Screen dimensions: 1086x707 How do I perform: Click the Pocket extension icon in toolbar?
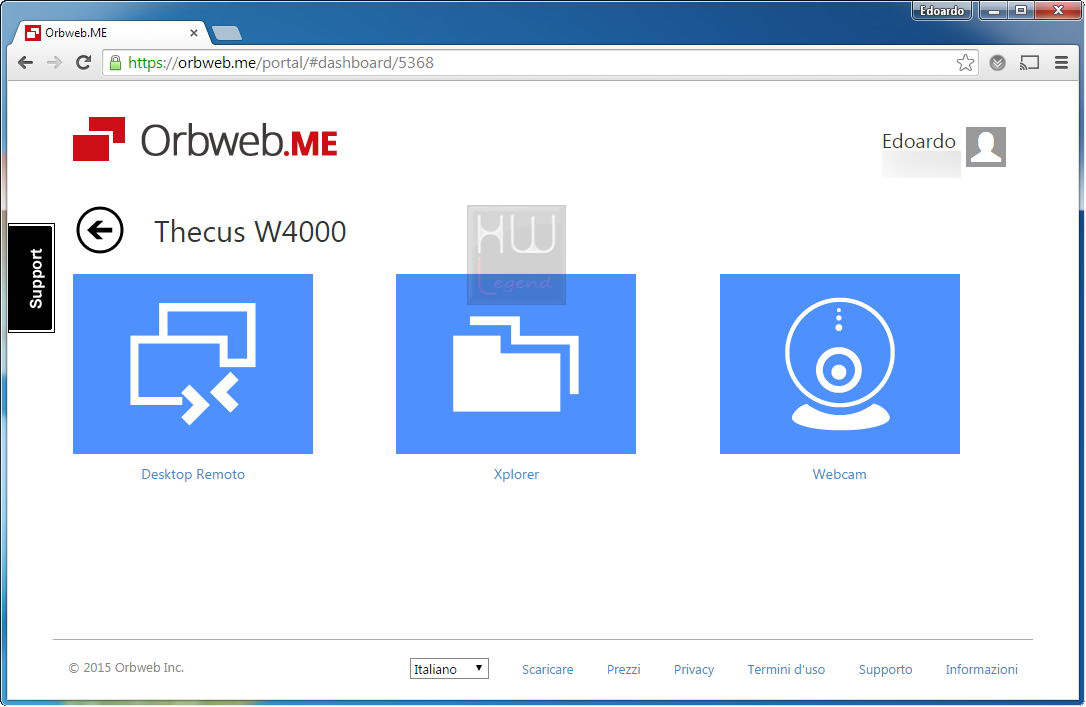[x=997, y=63]
